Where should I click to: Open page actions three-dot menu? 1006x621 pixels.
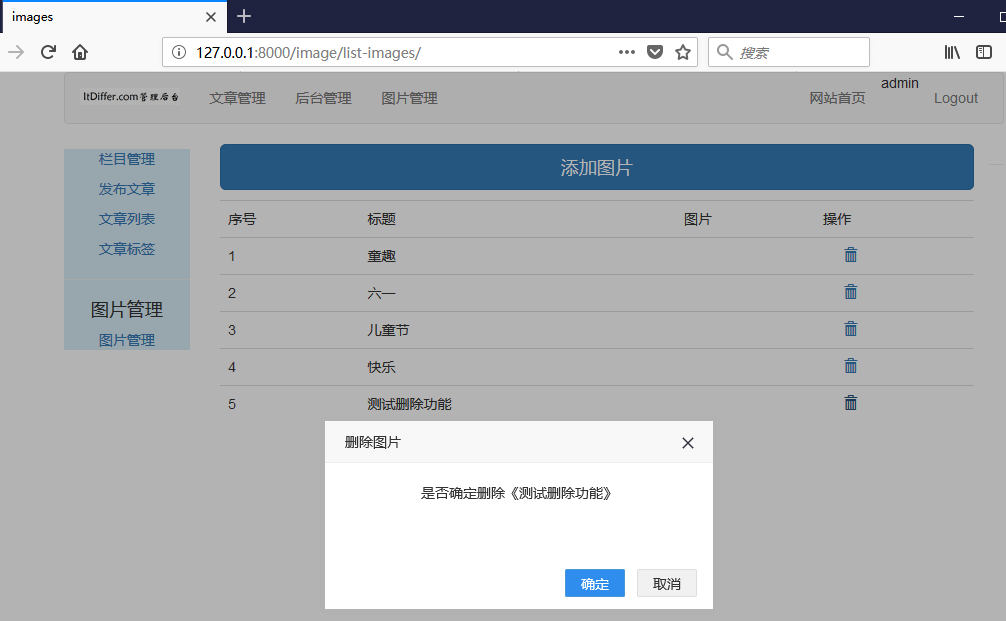(x=627, y=52)
